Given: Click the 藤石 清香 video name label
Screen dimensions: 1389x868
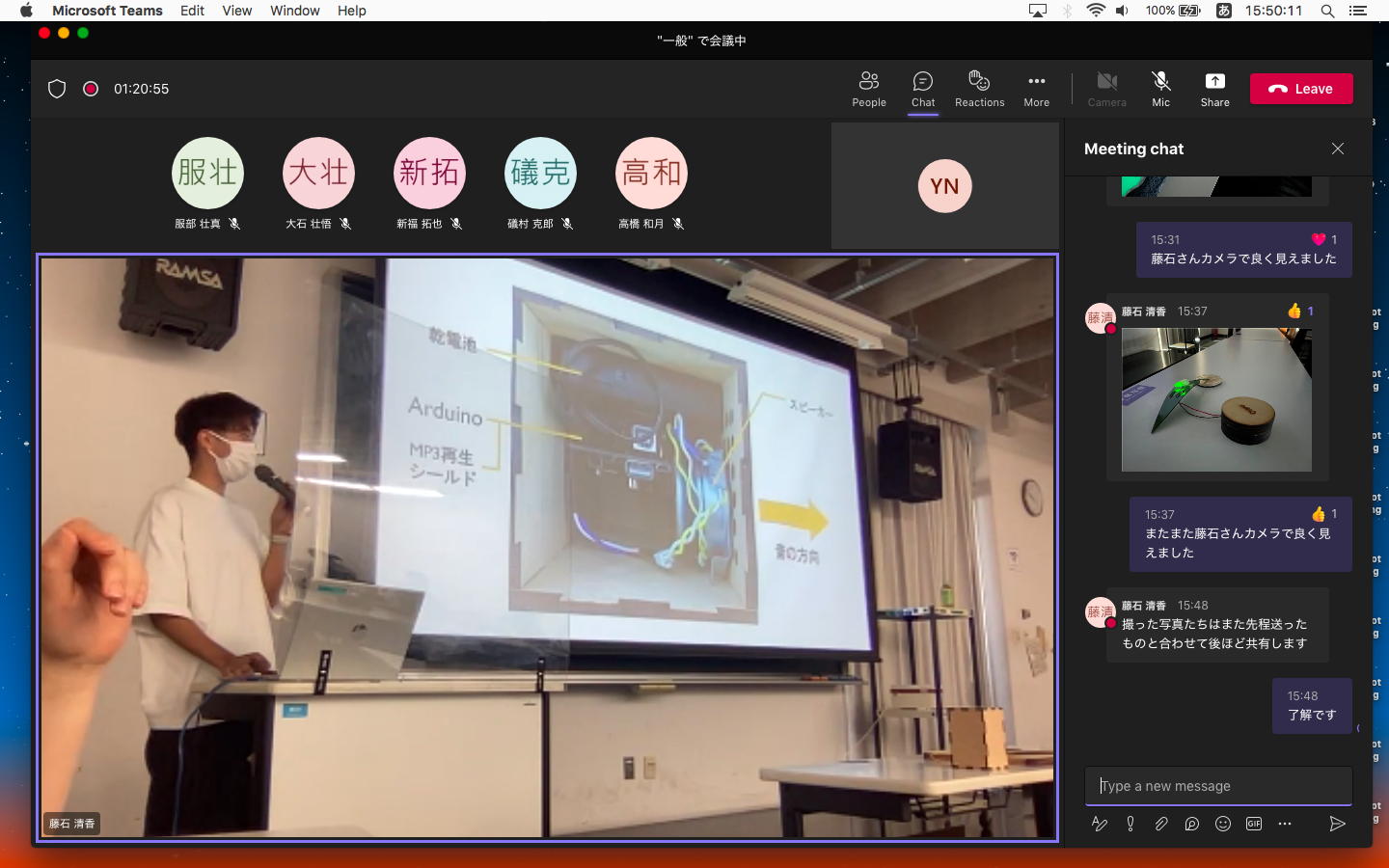Looking at the screenshot, I should click(x=72, y=824).
